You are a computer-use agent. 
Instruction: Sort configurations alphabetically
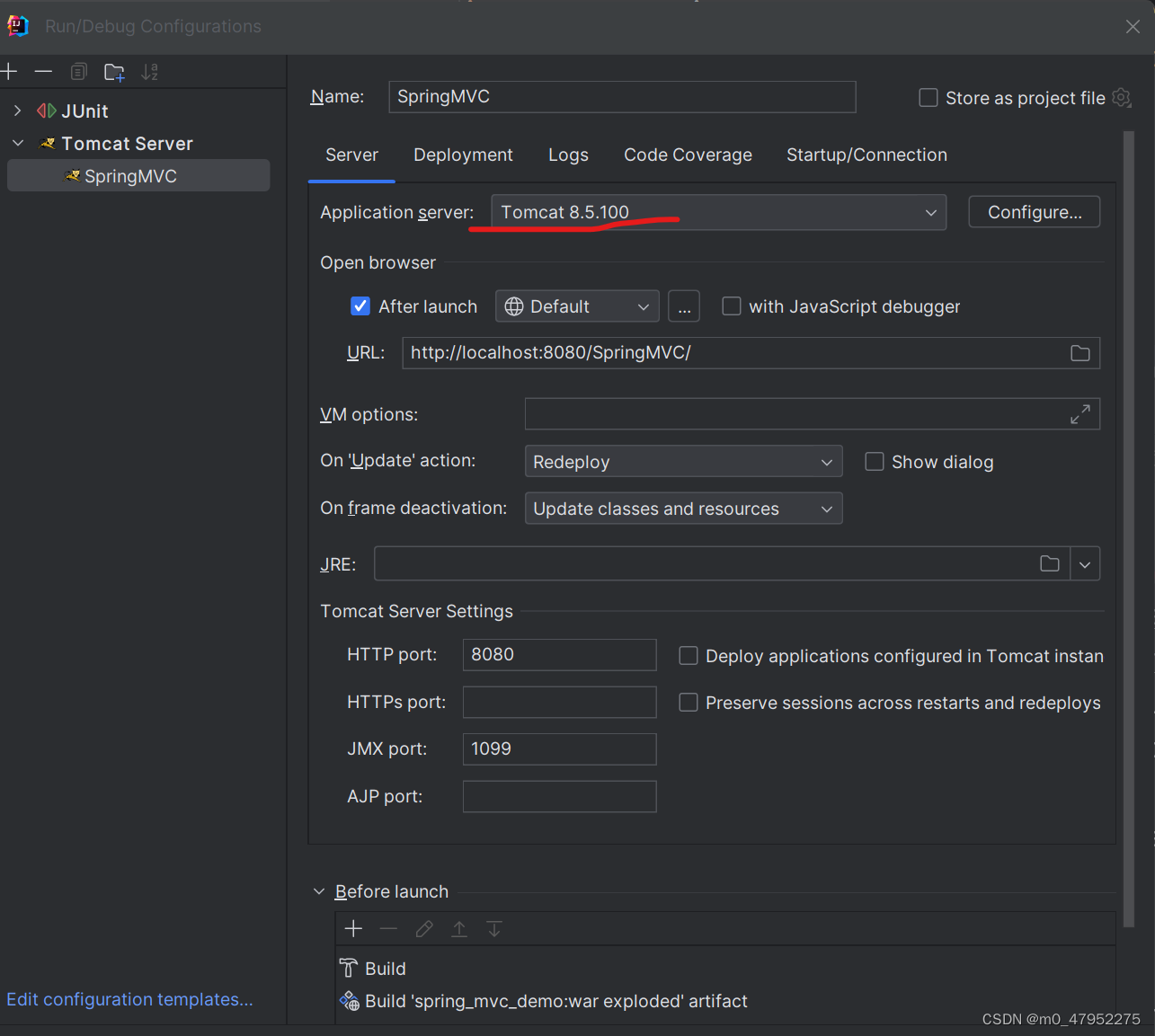point(149,71)
